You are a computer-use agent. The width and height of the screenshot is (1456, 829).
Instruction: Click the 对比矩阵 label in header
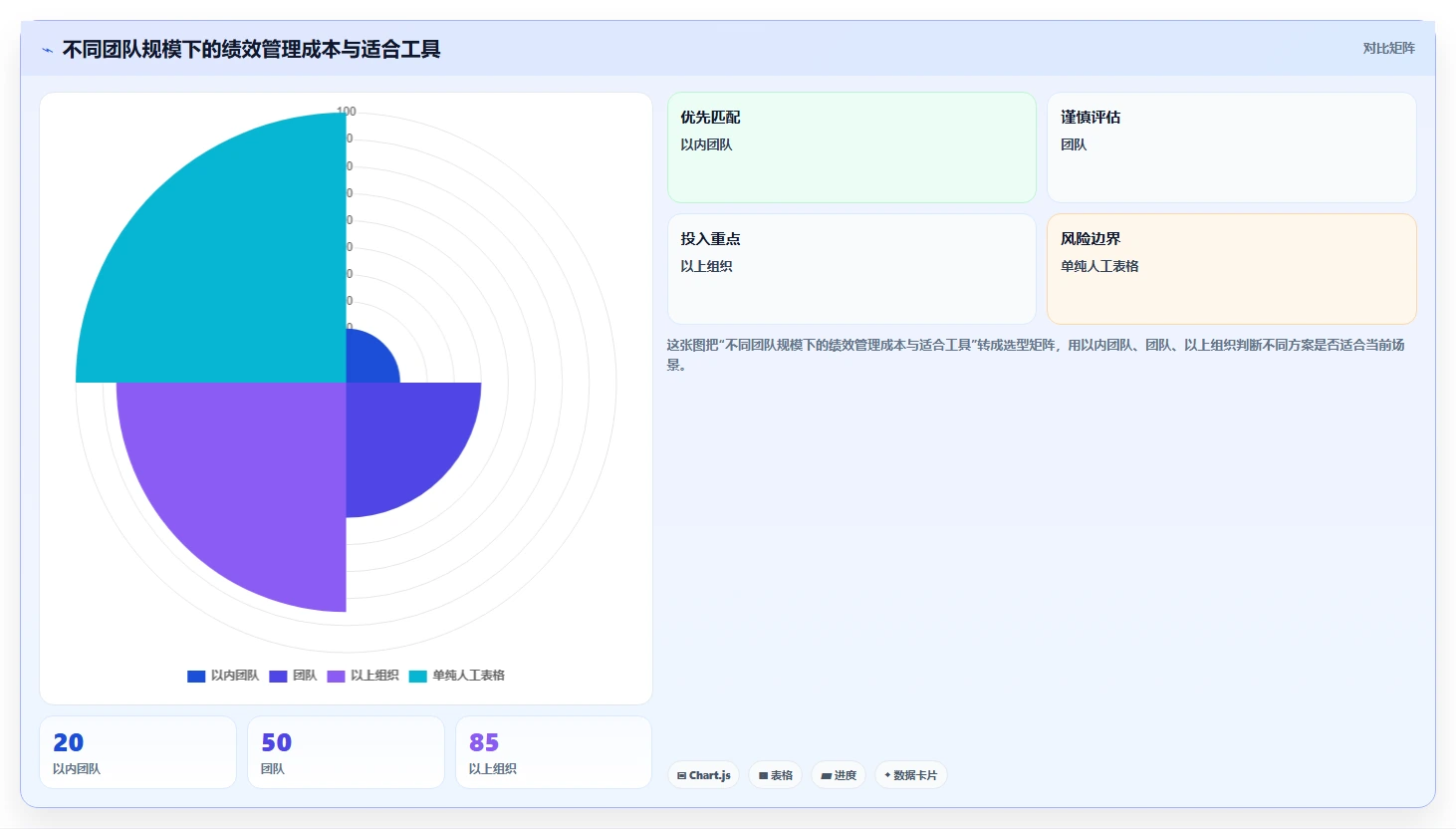point(1388,48)
